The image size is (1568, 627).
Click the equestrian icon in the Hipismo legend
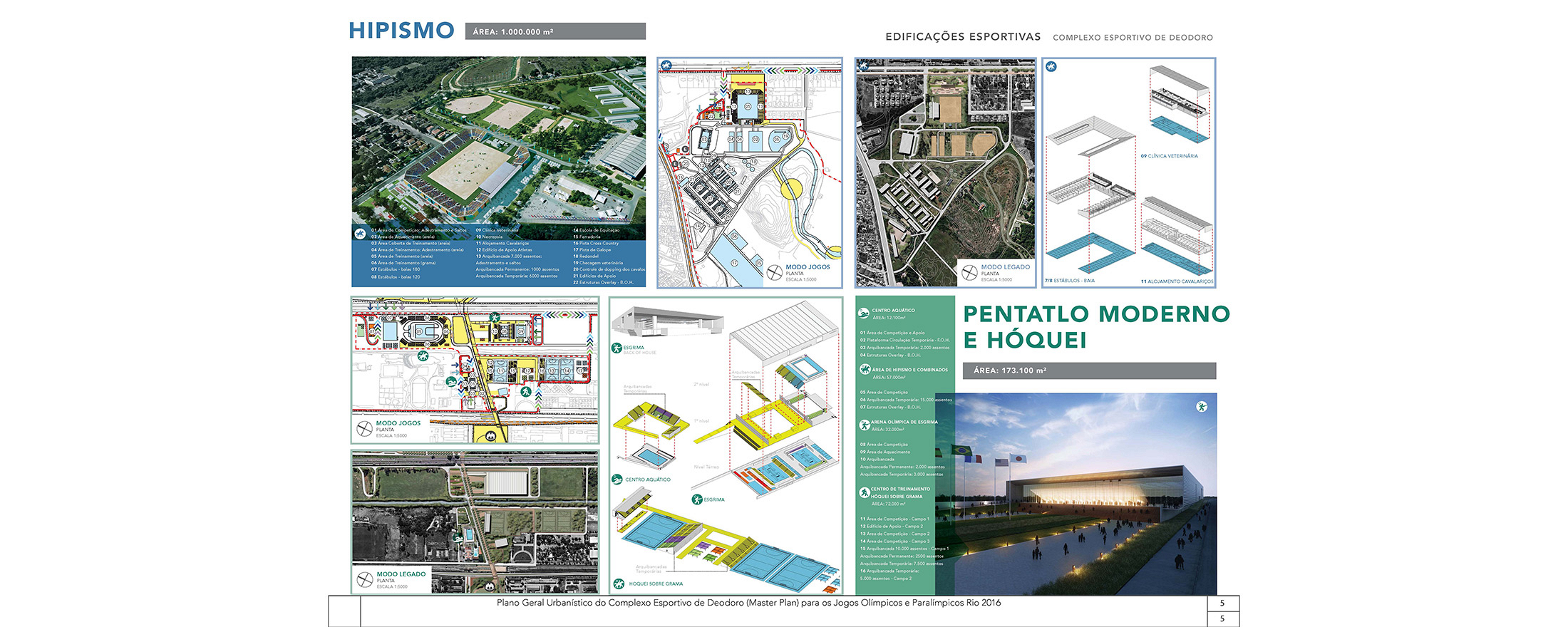[360, 234]
